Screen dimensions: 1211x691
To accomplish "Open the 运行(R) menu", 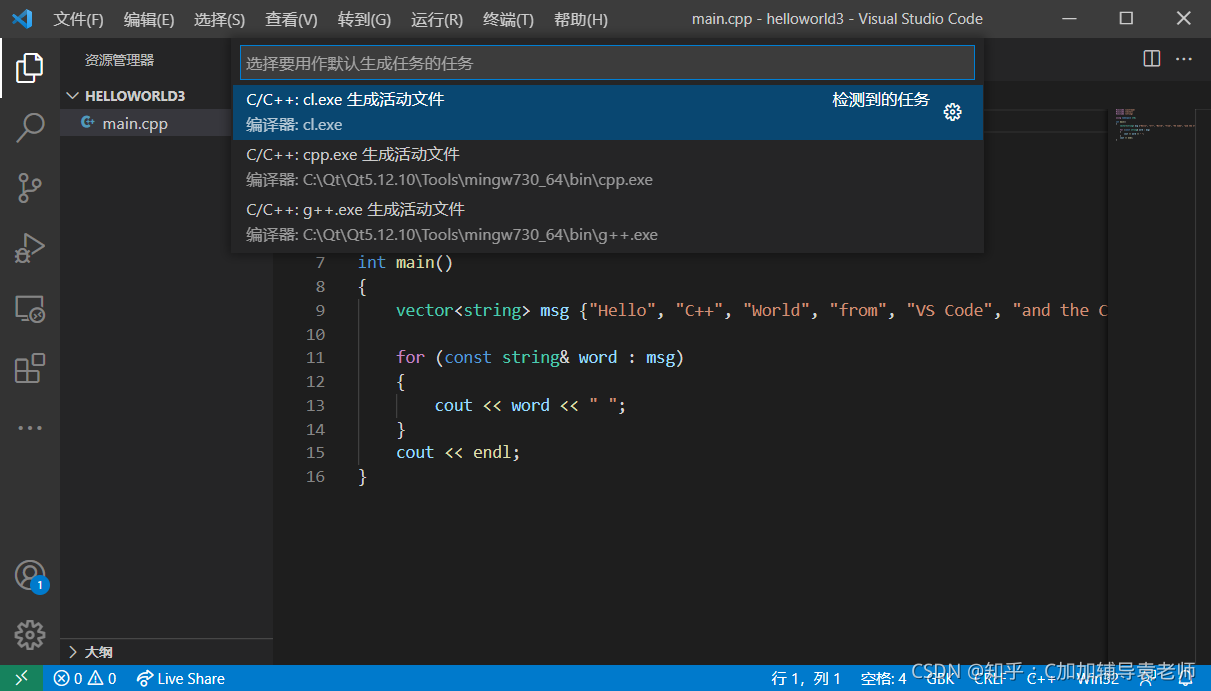I will [x=437, y=19].
